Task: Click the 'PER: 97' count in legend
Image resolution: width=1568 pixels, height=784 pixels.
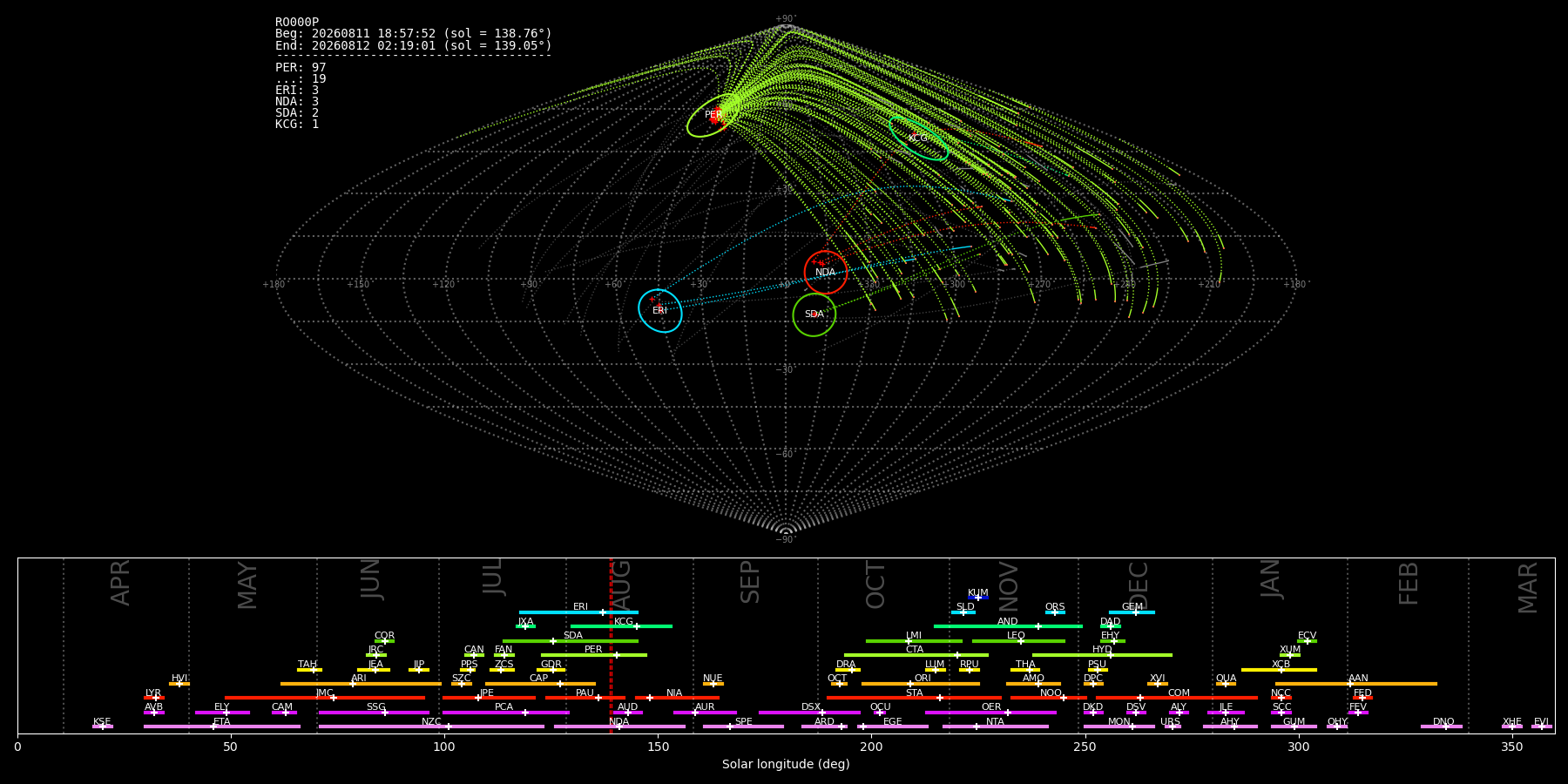Action: click(x=301, y=68)
